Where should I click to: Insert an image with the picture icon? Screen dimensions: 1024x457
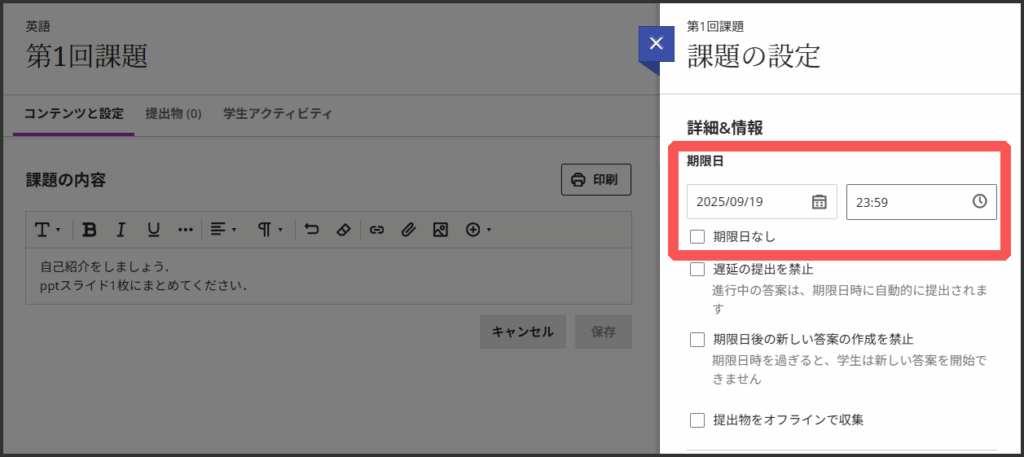(439, 230)
